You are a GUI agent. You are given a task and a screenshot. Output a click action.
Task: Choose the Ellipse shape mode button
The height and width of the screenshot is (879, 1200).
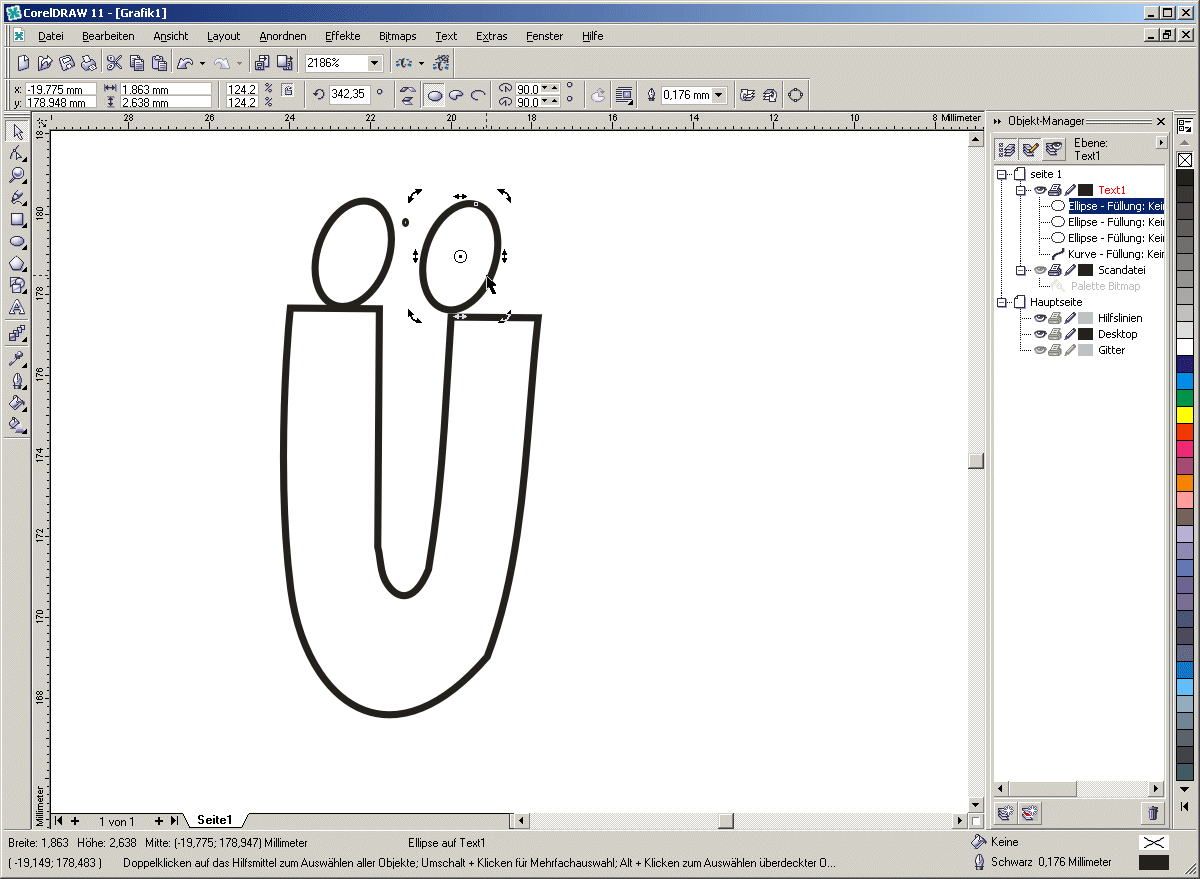click(435, 95)
